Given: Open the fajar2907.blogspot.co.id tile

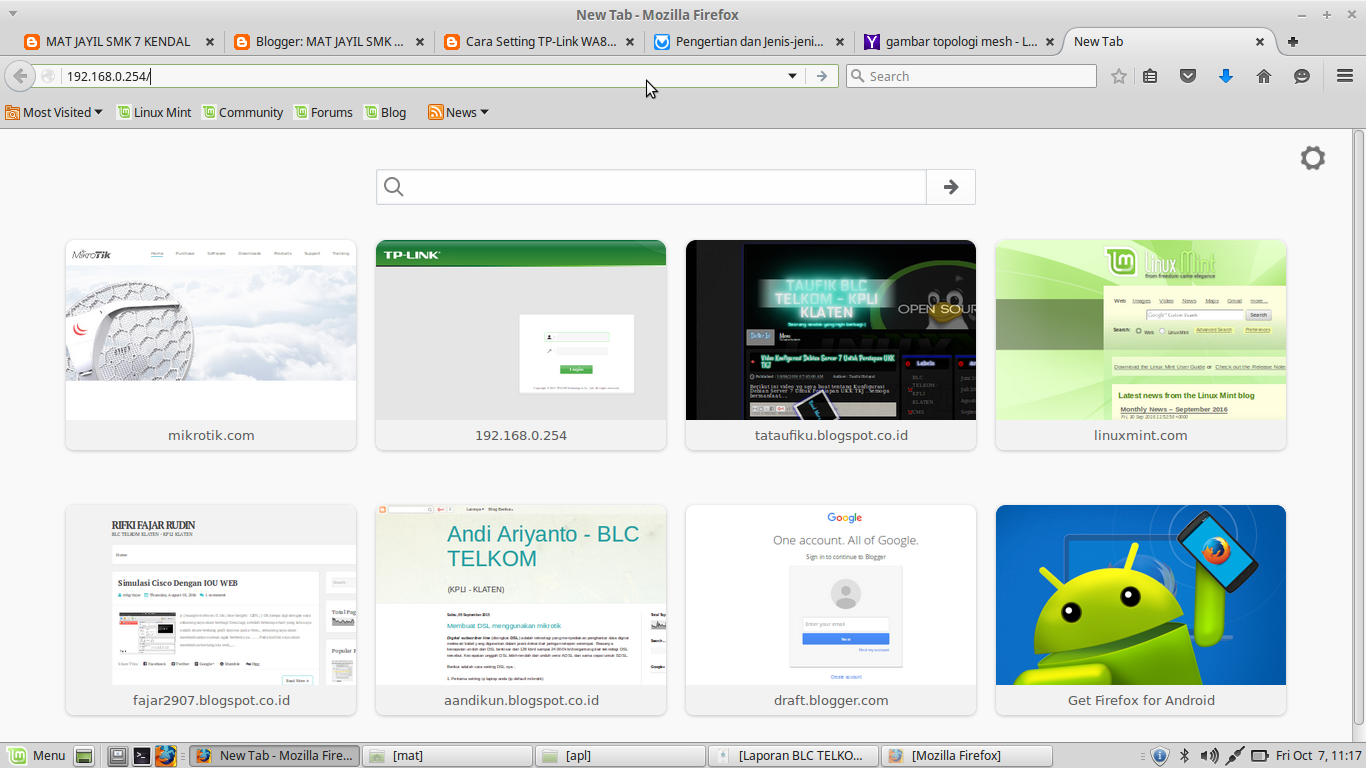Looking at the screenshot, I should [211, 610].
